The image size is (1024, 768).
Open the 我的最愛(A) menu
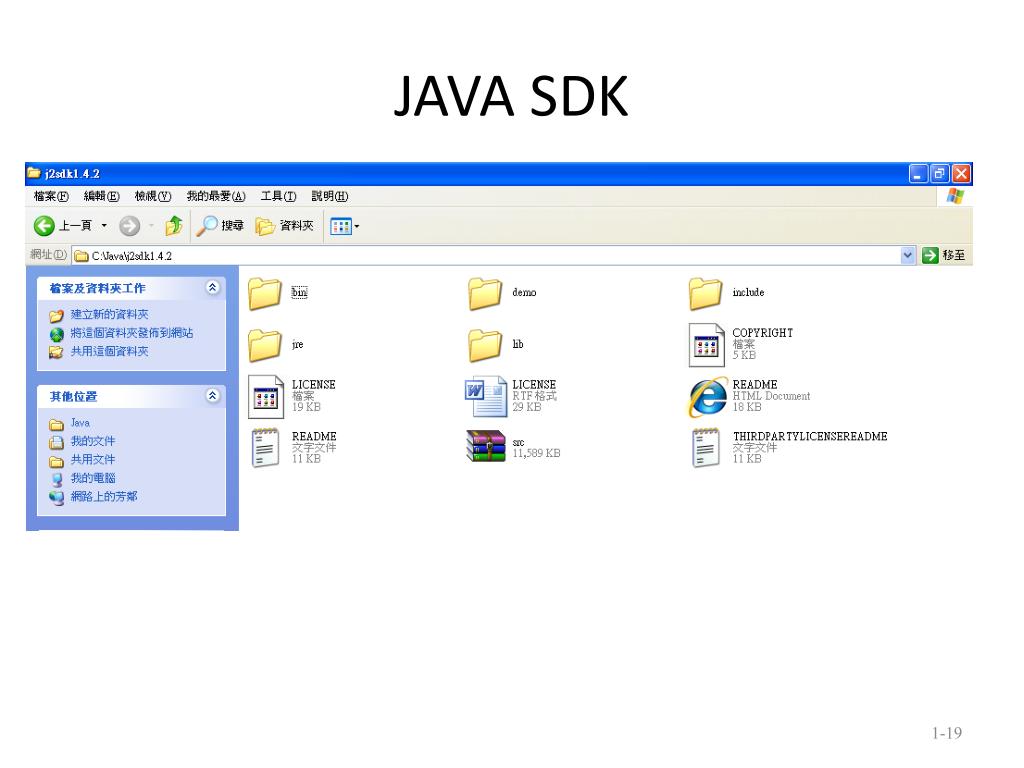coord(216,196)
